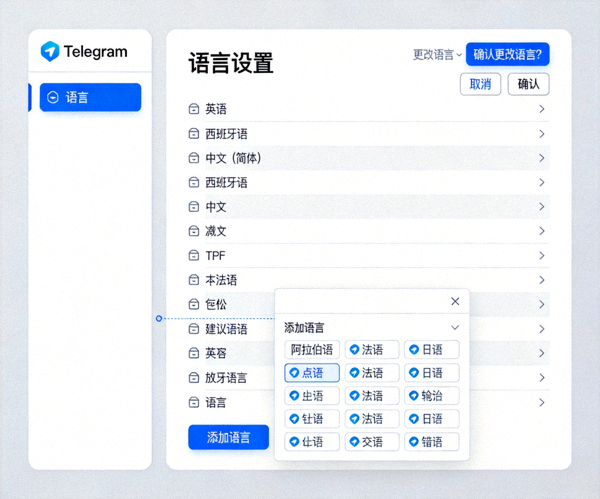The height and width of the screenshot is (499, 600).
Task: Expand the TPF row chevron
Action: click(x=542, y=256)
